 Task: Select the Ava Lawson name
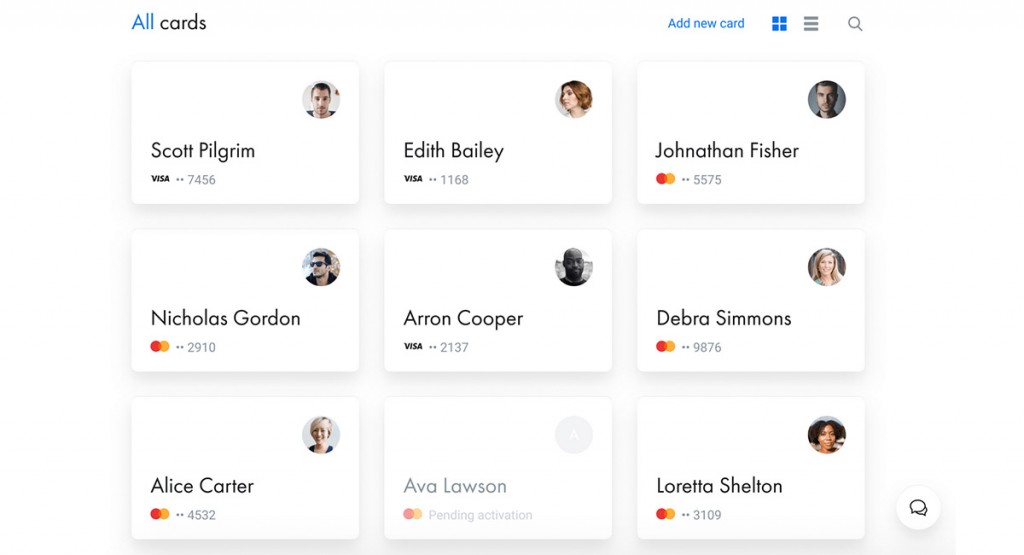pos(455,486)
